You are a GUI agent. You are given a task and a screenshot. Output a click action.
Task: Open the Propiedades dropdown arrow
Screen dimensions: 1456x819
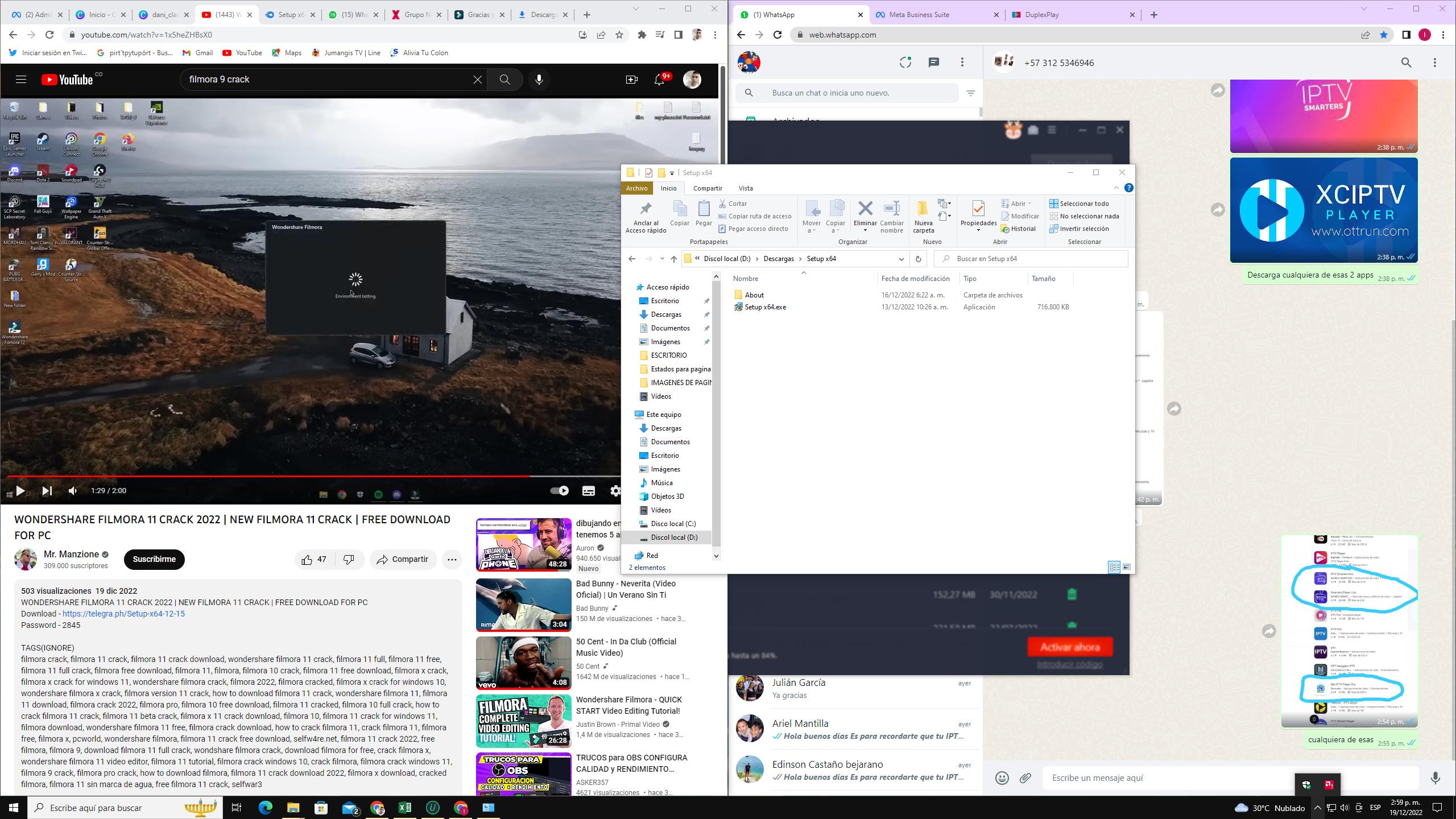978,230
